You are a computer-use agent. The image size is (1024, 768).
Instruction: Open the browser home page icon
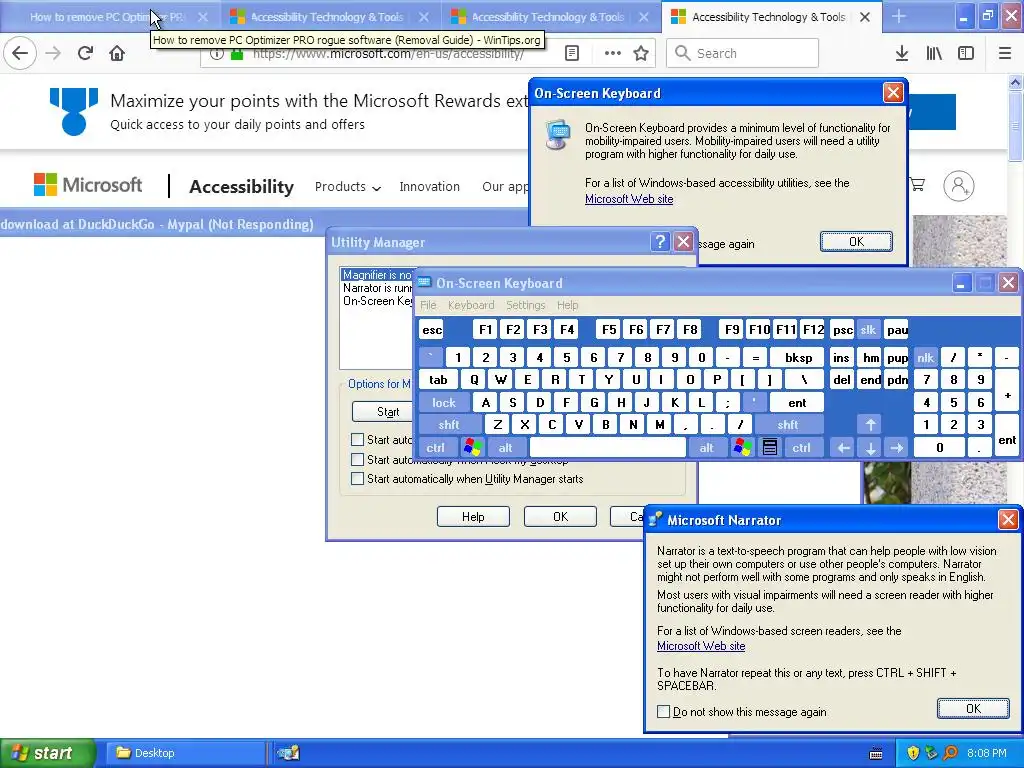[117, 53]
